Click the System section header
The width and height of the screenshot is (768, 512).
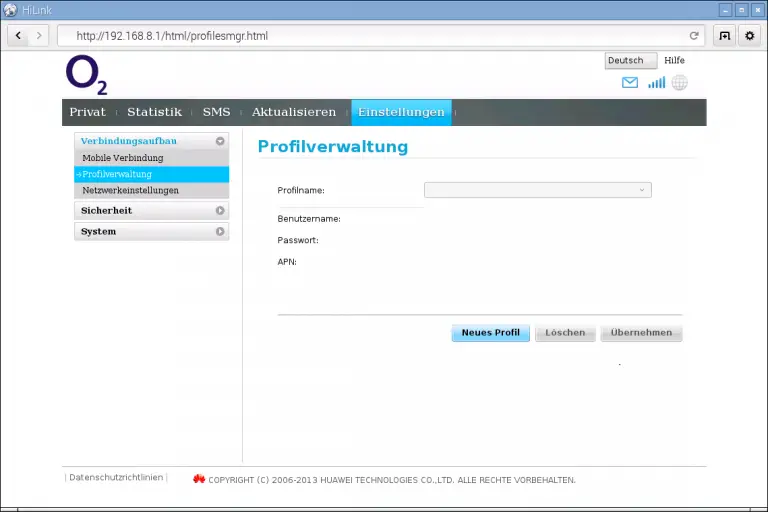(151, 232)
